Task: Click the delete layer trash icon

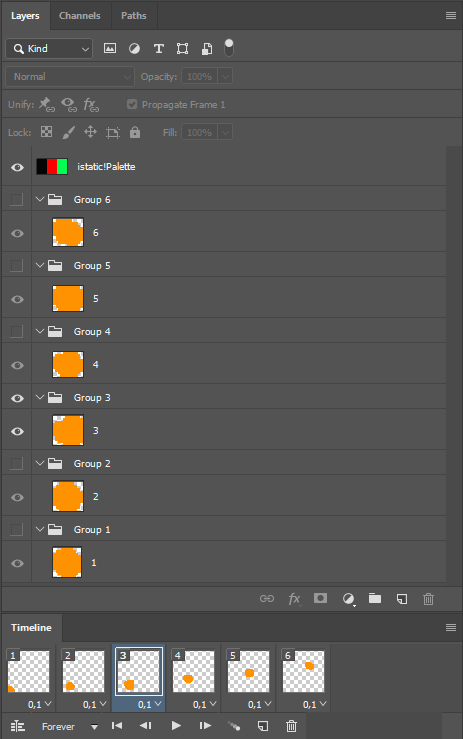Action: pyautogui.click(x=428, y=599)
